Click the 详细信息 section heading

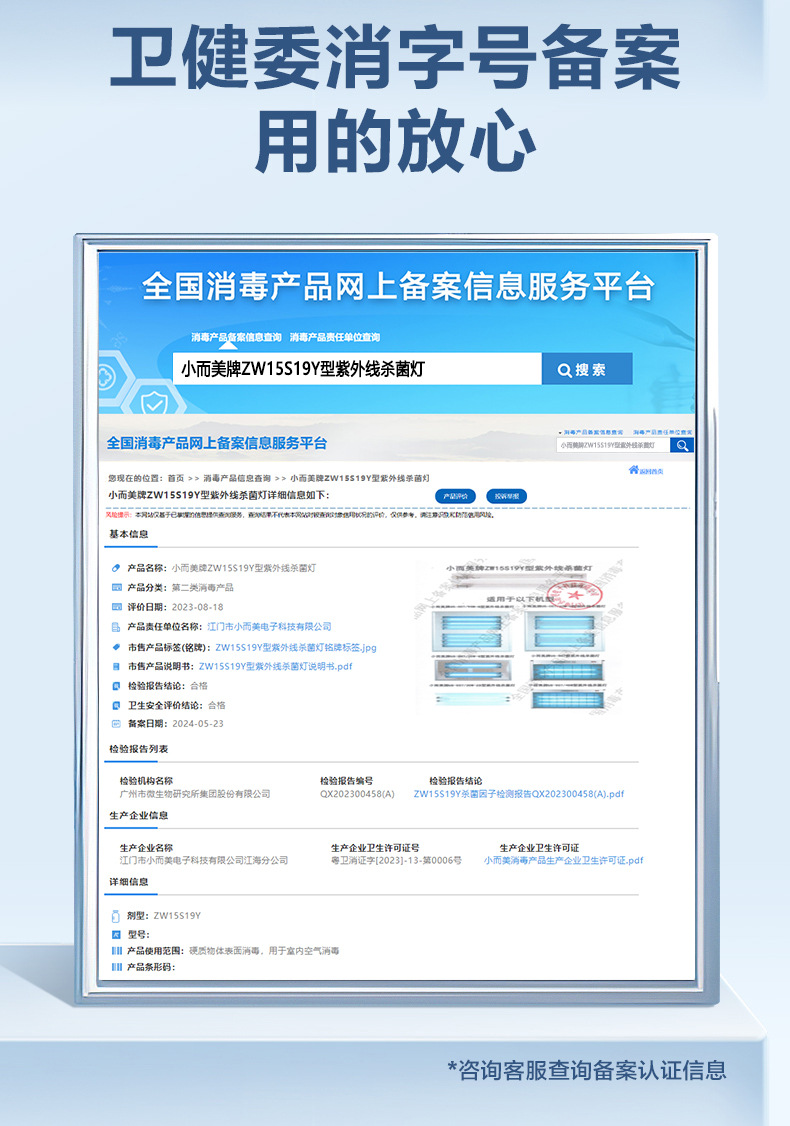(129, 882)
